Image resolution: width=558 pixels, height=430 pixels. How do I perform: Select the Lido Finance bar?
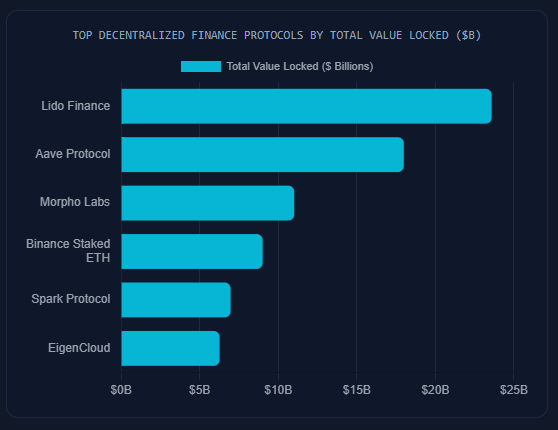[306, 106]
